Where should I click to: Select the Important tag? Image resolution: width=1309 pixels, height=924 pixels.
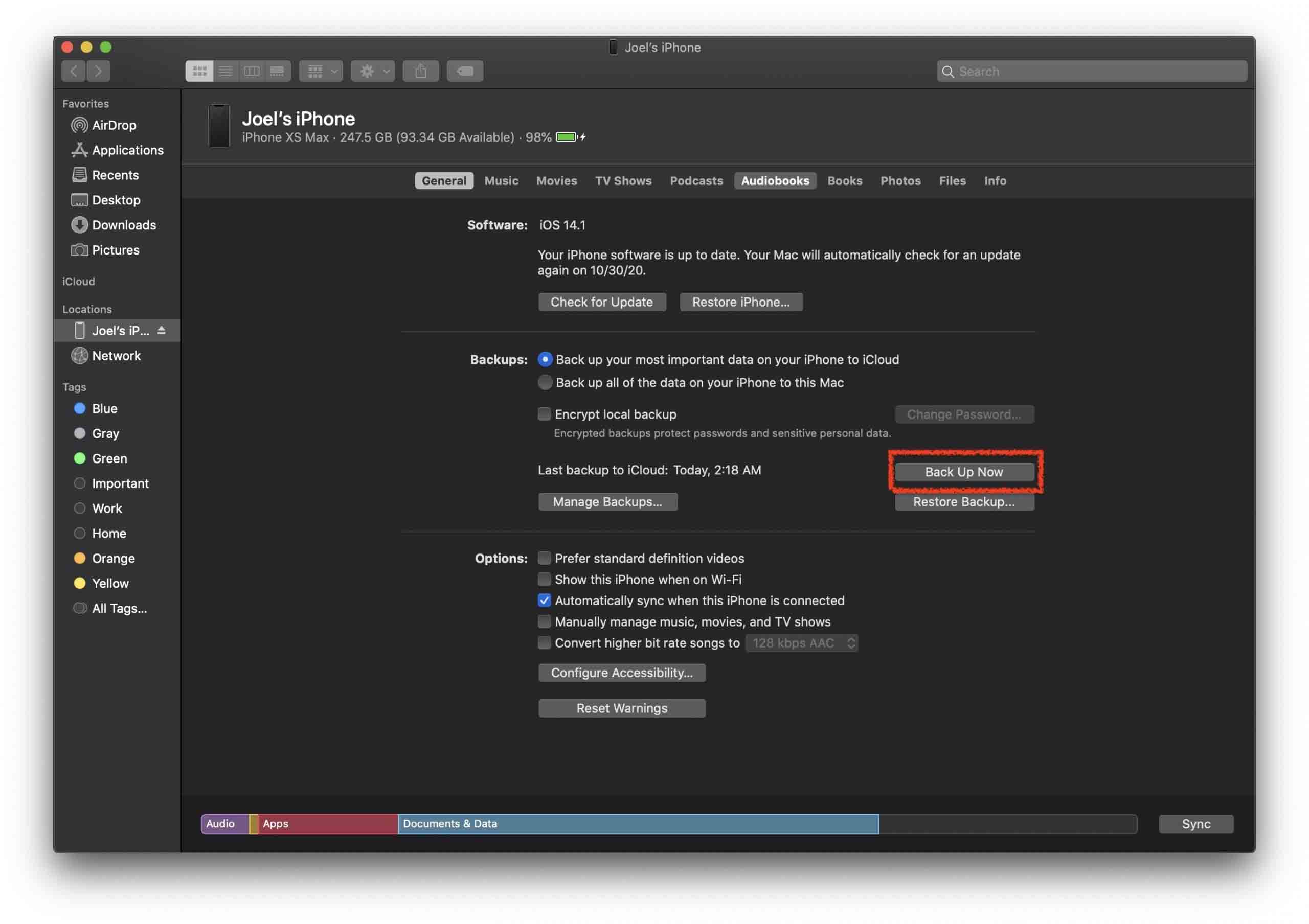click(x=111, y=484)
